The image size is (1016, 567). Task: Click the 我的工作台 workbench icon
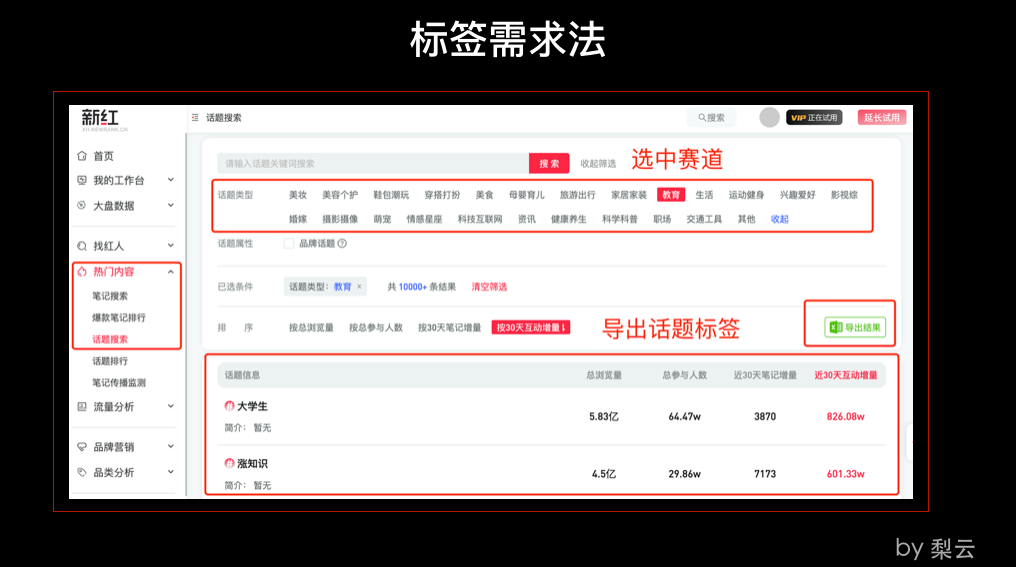click(82, 180)
